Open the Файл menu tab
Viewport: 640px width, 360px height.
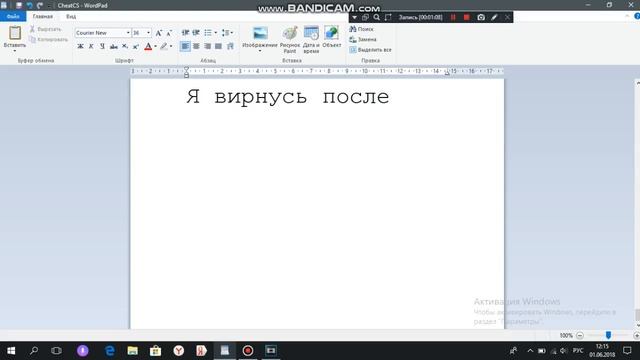tap(13, 16)
